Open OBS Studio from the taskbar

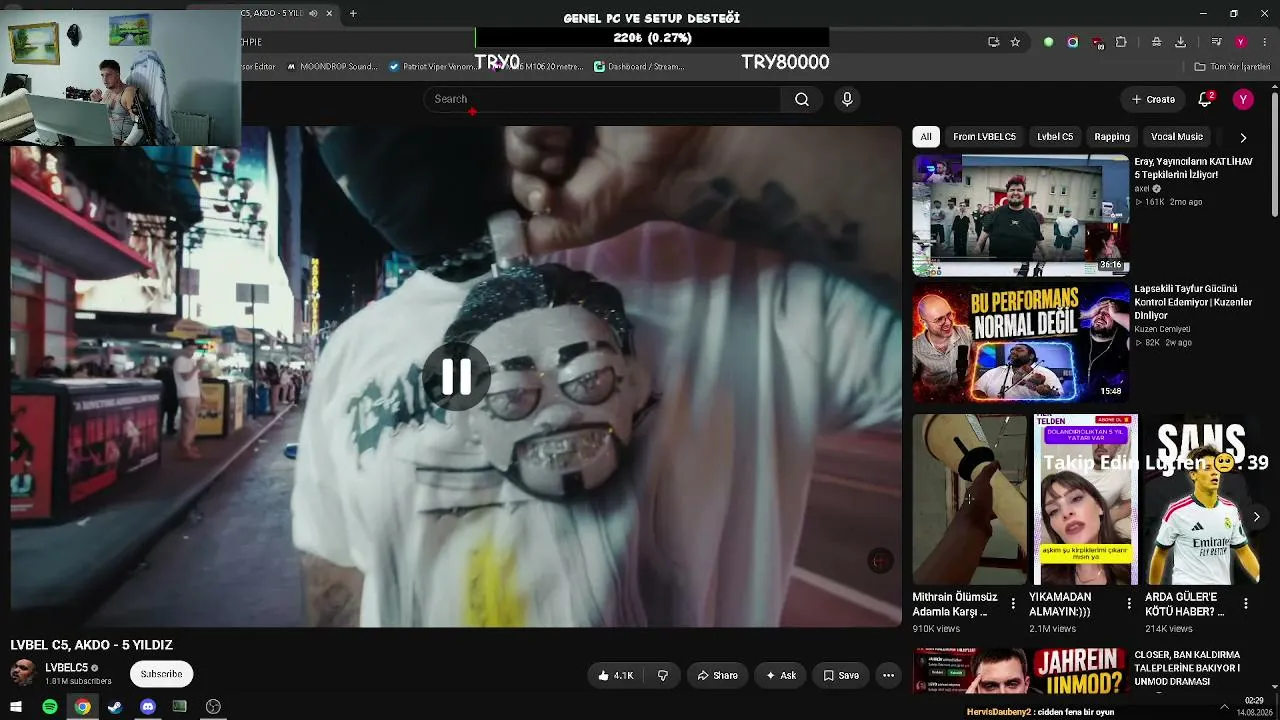213,707
